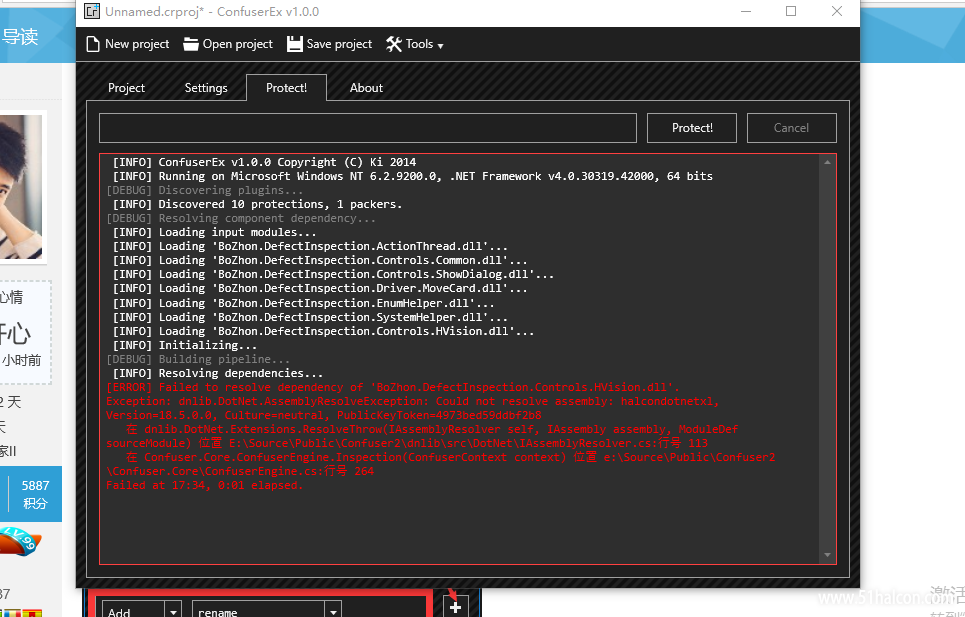Click the 'Building pipeline...' debug line
This screenshot has height=617, width=965.
[198, 359]
